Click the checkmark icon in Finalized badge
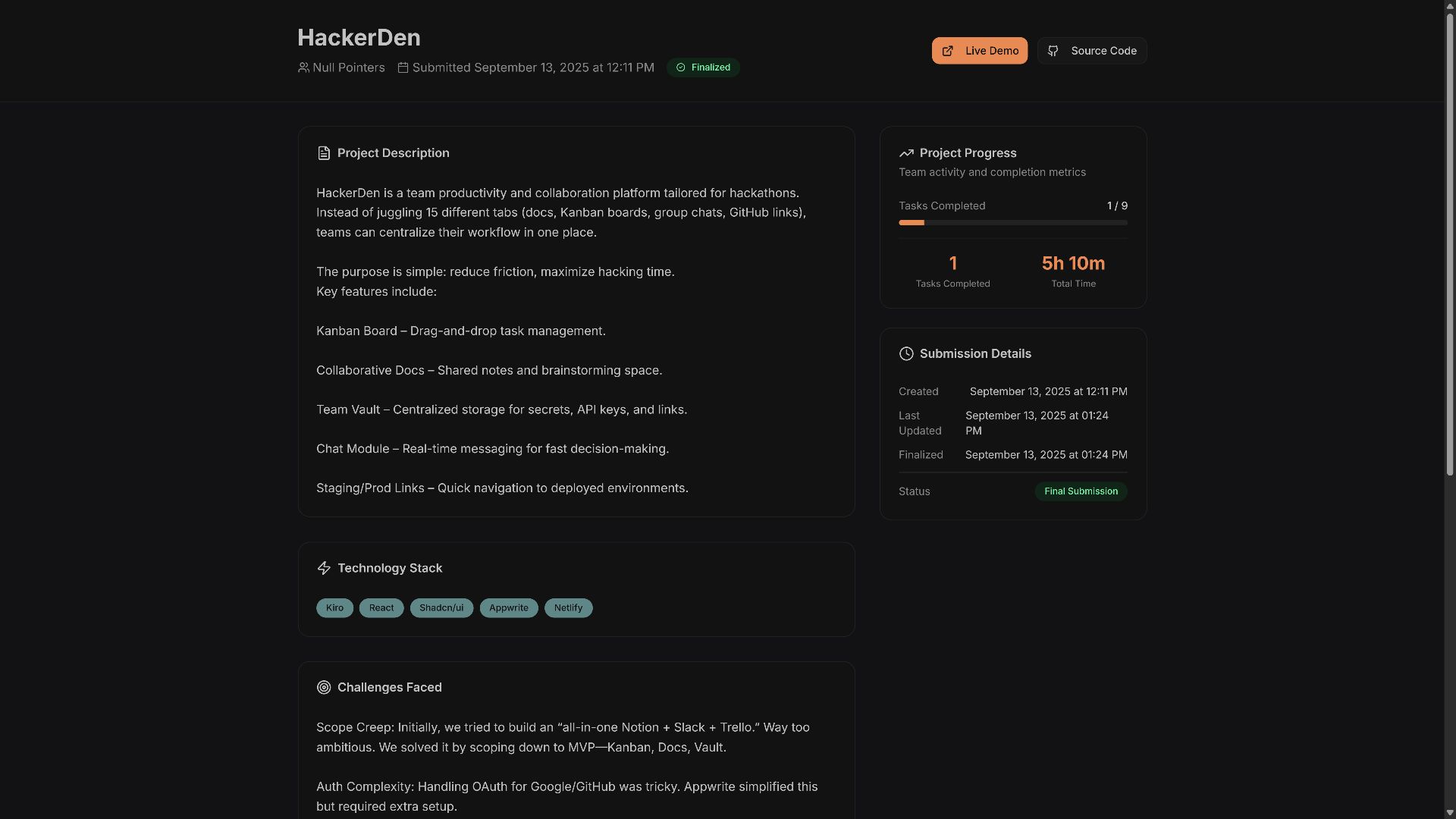 pyautogui.click(x=680, y=67)
